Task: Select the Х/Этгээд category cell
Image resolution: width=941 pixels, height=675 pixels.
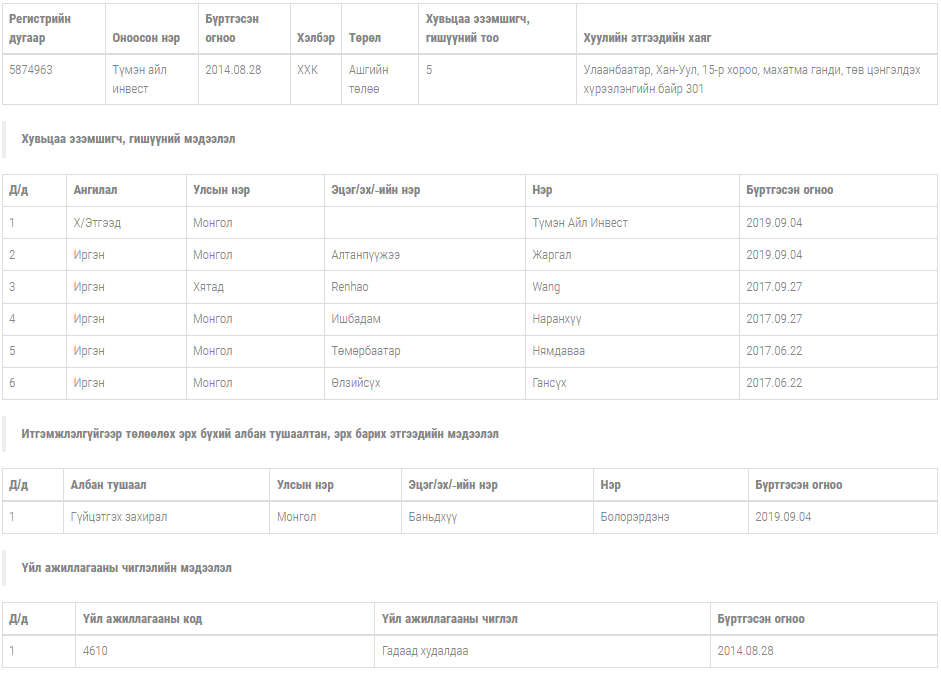Action: tap(97, 223)
